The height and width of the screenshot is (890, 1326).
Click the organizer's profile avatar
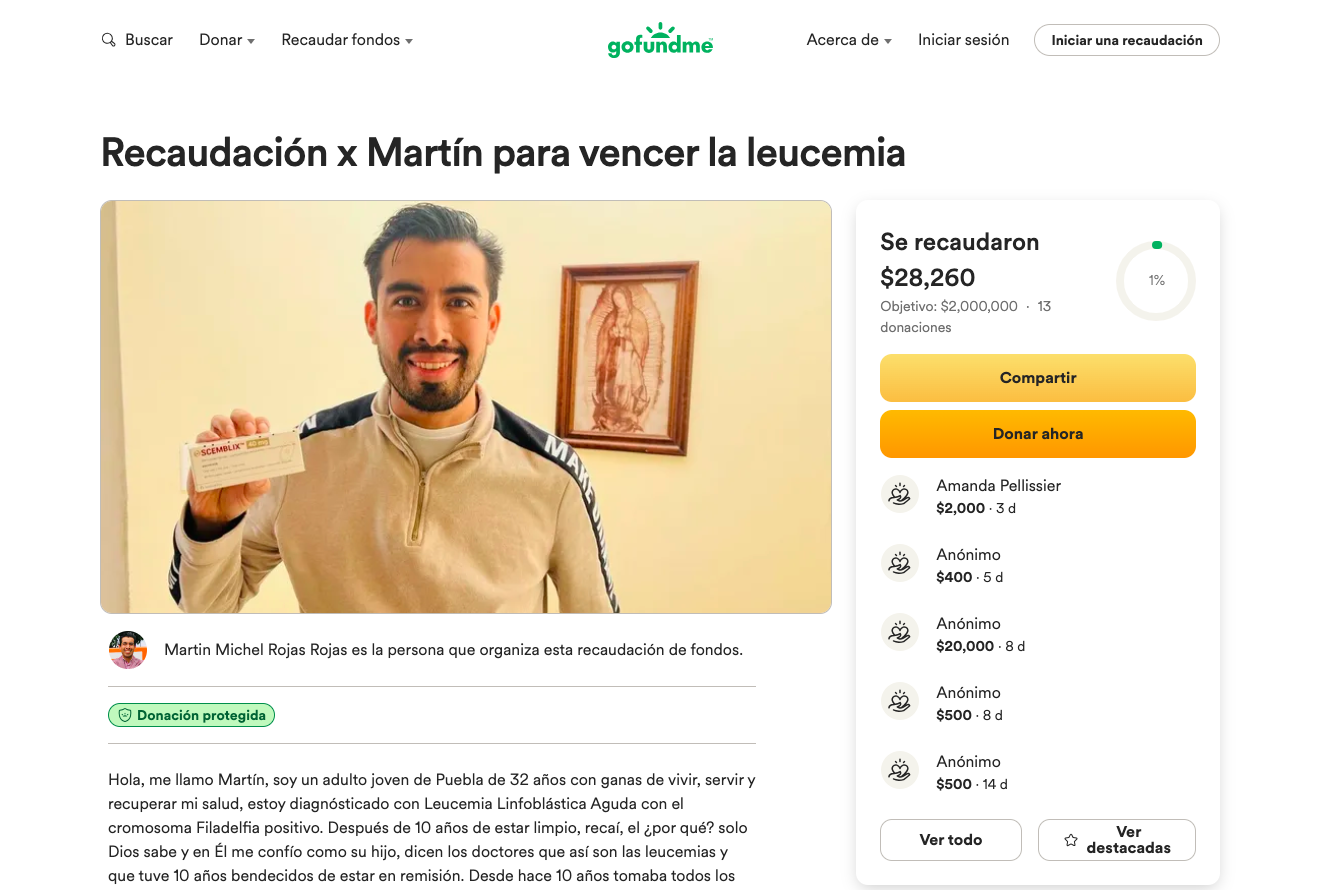coord(128,650)
